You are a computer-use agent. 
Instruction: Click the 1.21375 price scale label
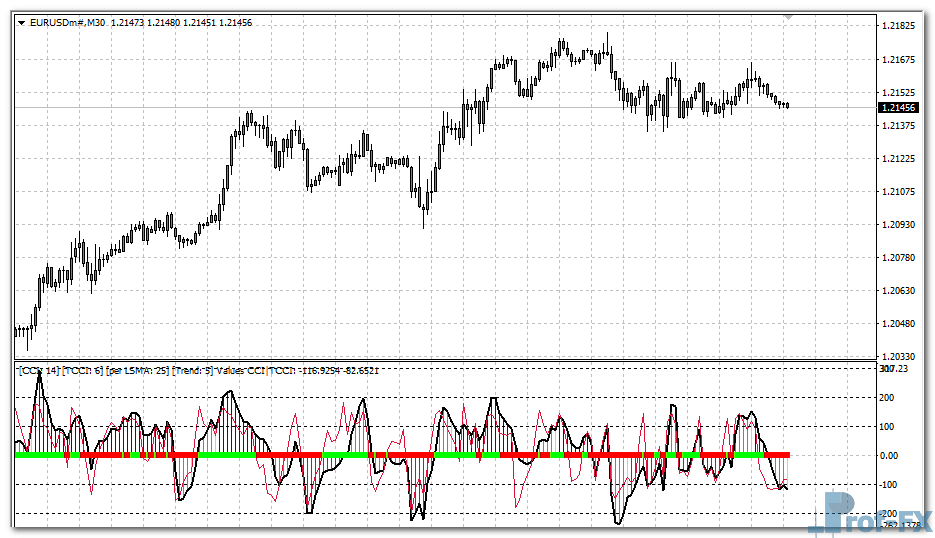899,125
